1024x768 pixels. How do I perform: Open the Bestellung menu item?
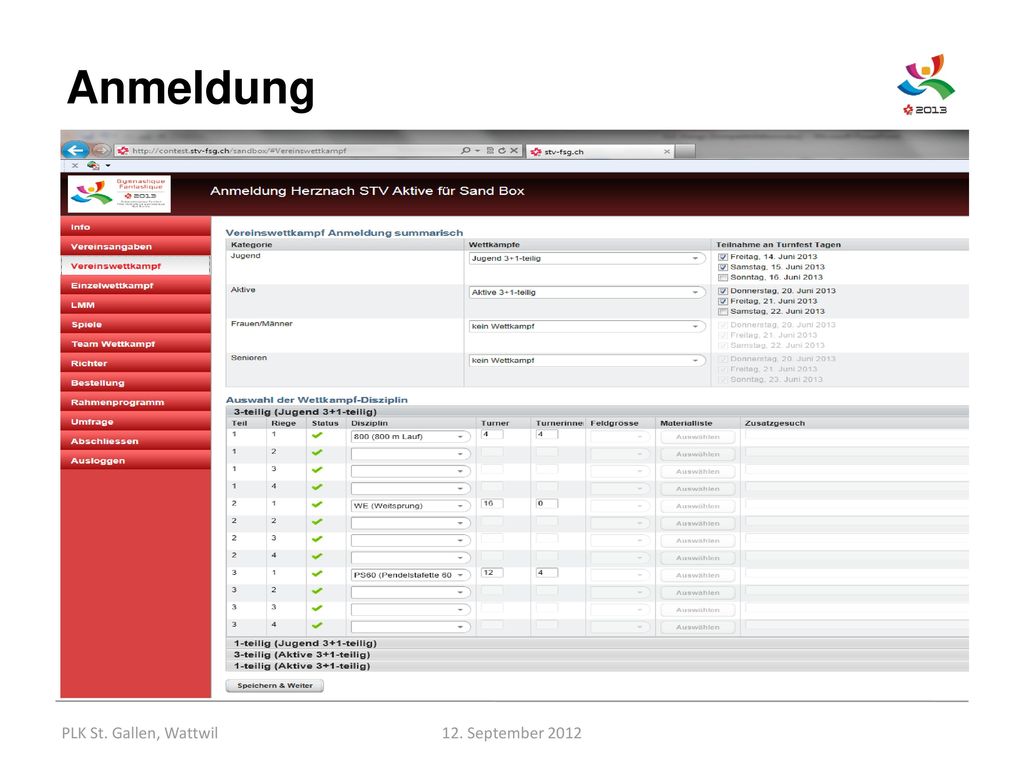136,383
